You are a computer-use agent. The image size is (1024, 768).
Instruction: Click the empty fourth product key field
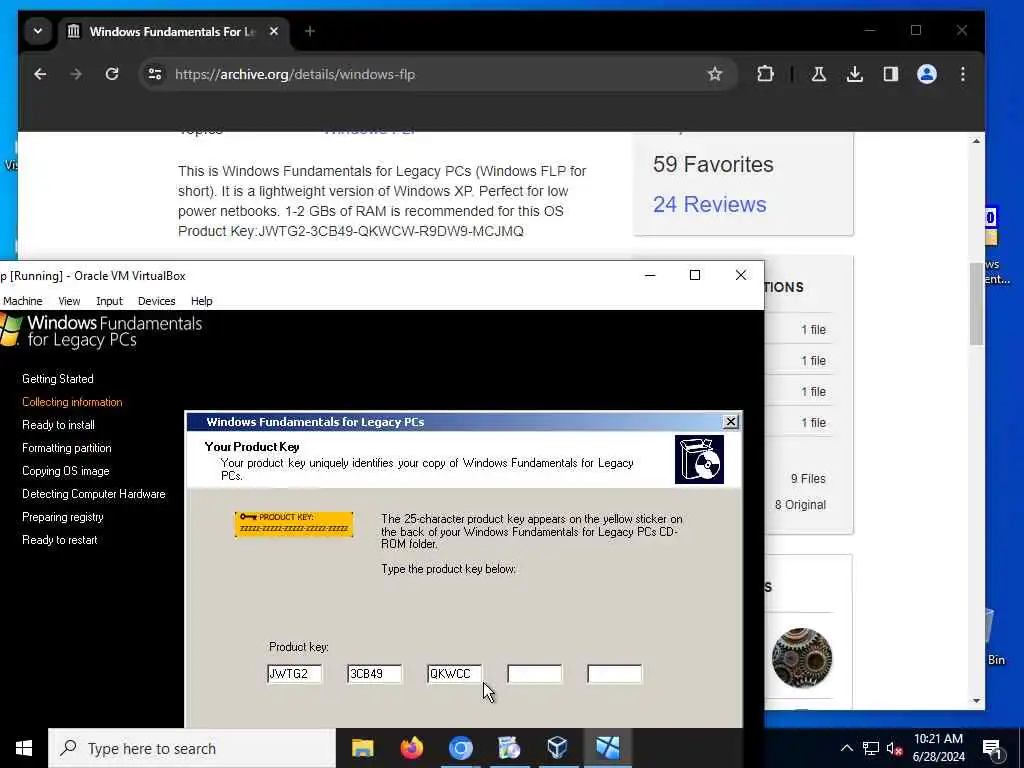[x=534, y=673]
